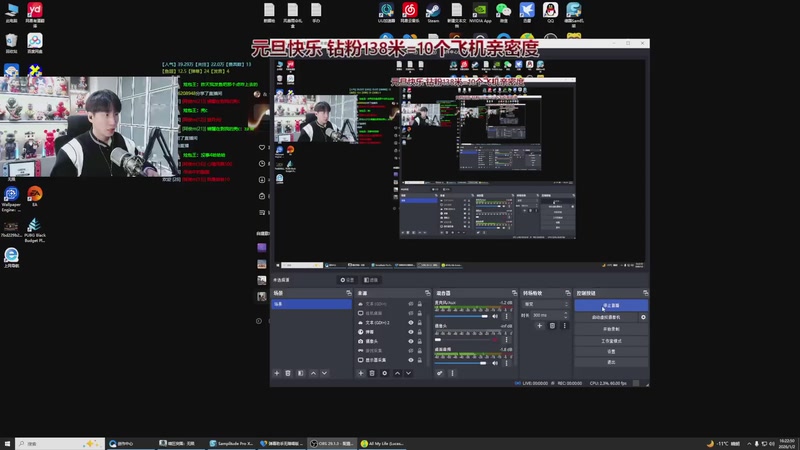Click the stop streaming button
The image size is (800, 450).
click(x=611, y=305)
